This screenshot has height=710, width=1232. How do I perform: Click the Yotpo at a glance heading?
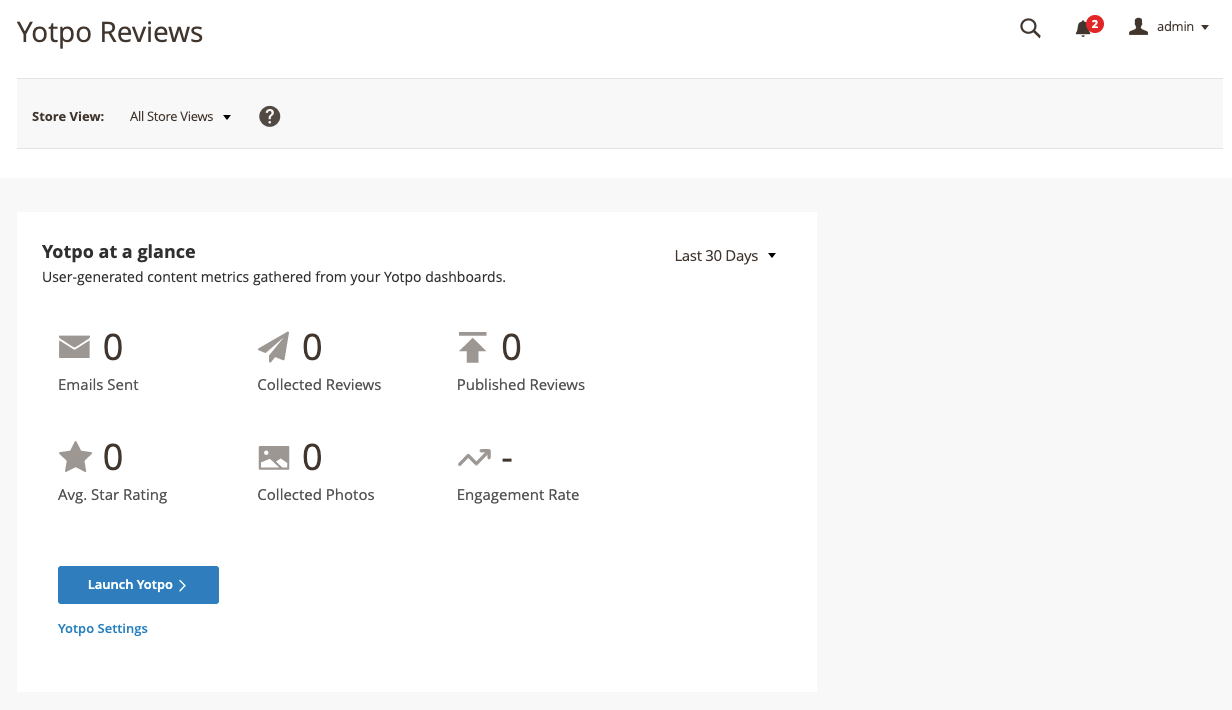pyautogui.click(x=119, y=252)
